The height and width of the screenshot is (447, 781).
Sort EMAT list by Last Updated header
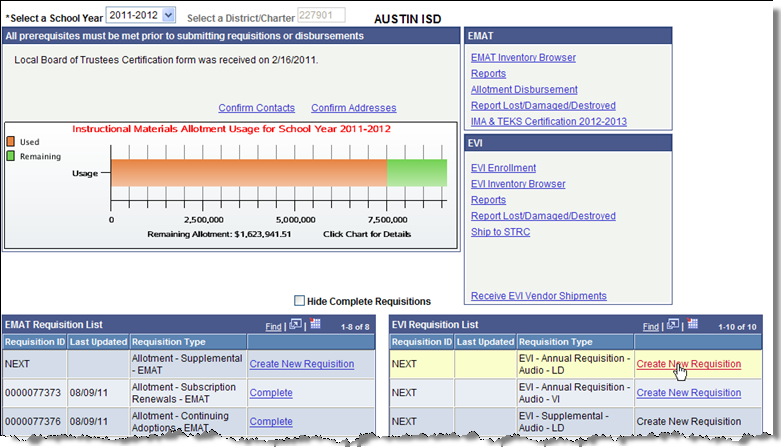coord(98,342)
